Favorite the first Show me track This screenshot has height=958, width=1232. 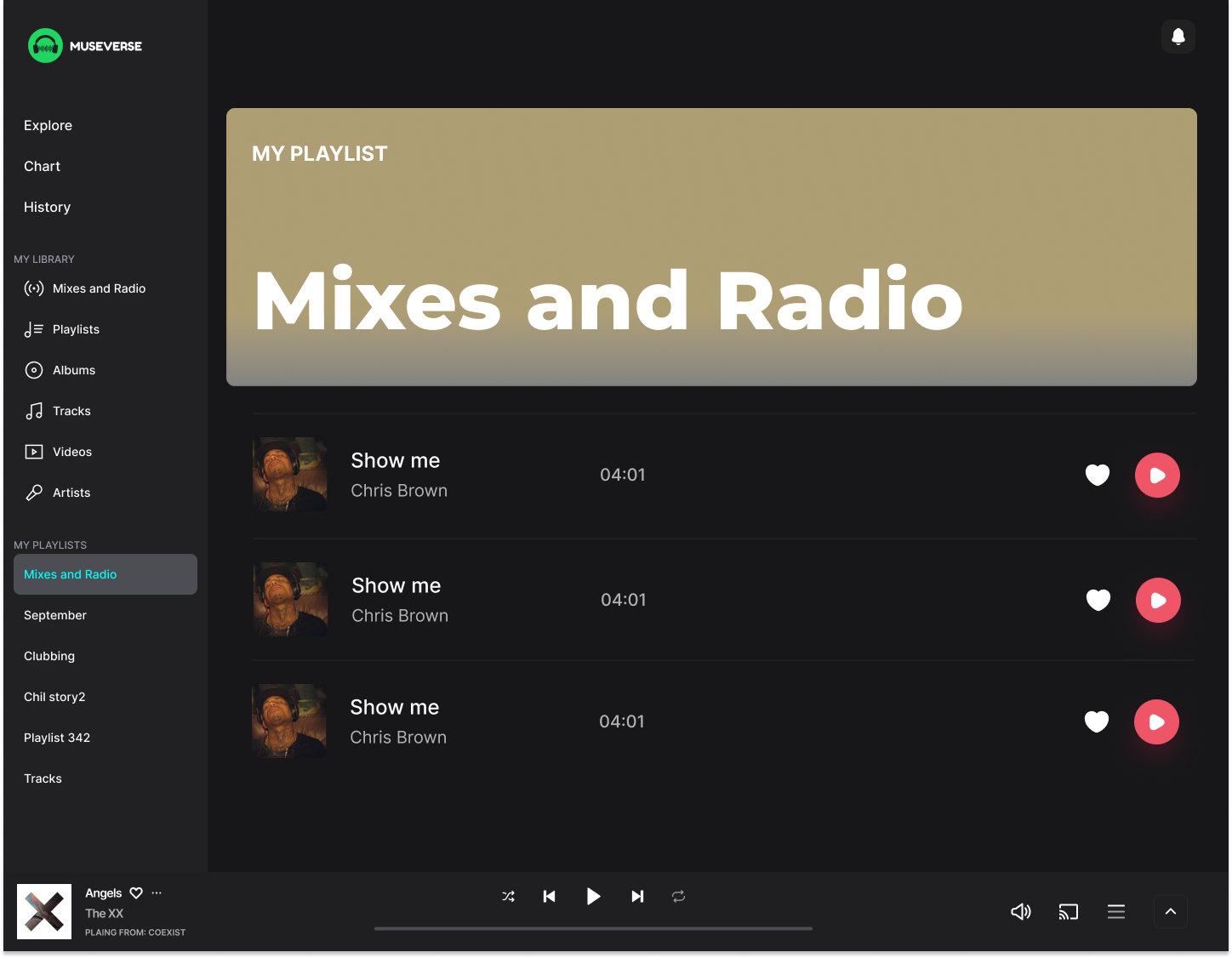[1098, 475]
